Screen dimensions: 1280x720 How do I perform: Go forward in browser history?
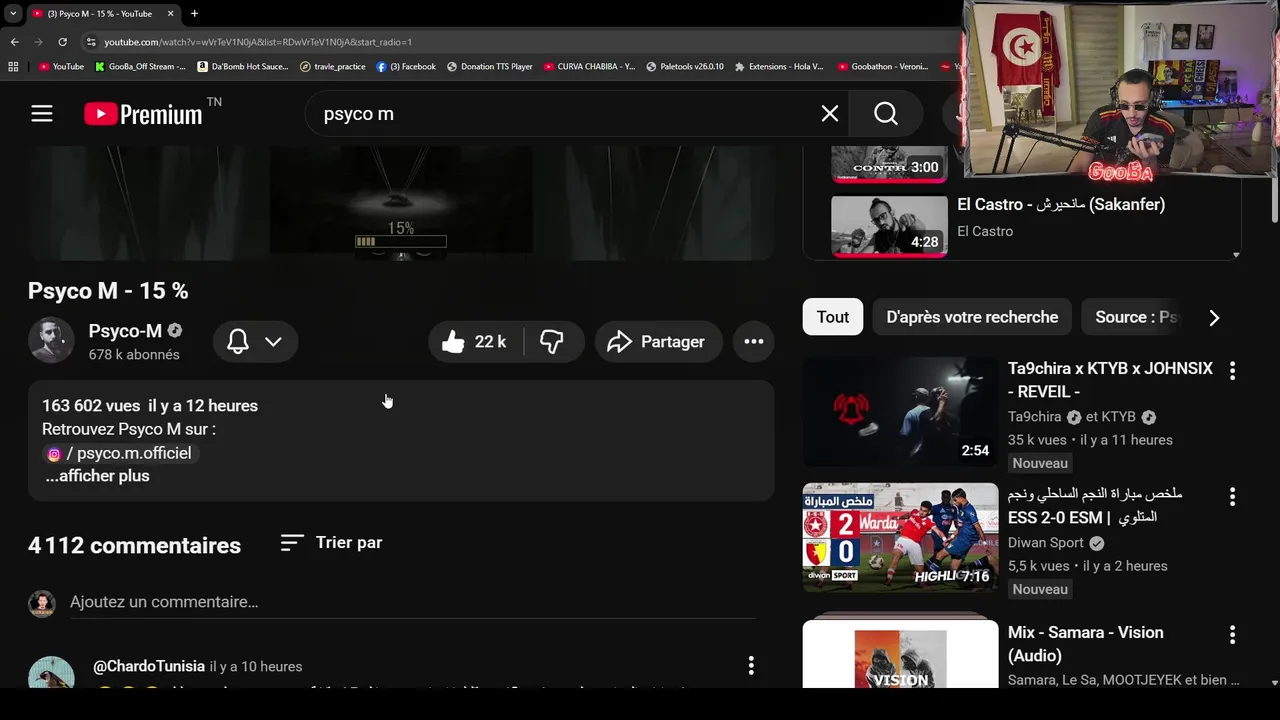pyautogui.click(x=38, y=42)
